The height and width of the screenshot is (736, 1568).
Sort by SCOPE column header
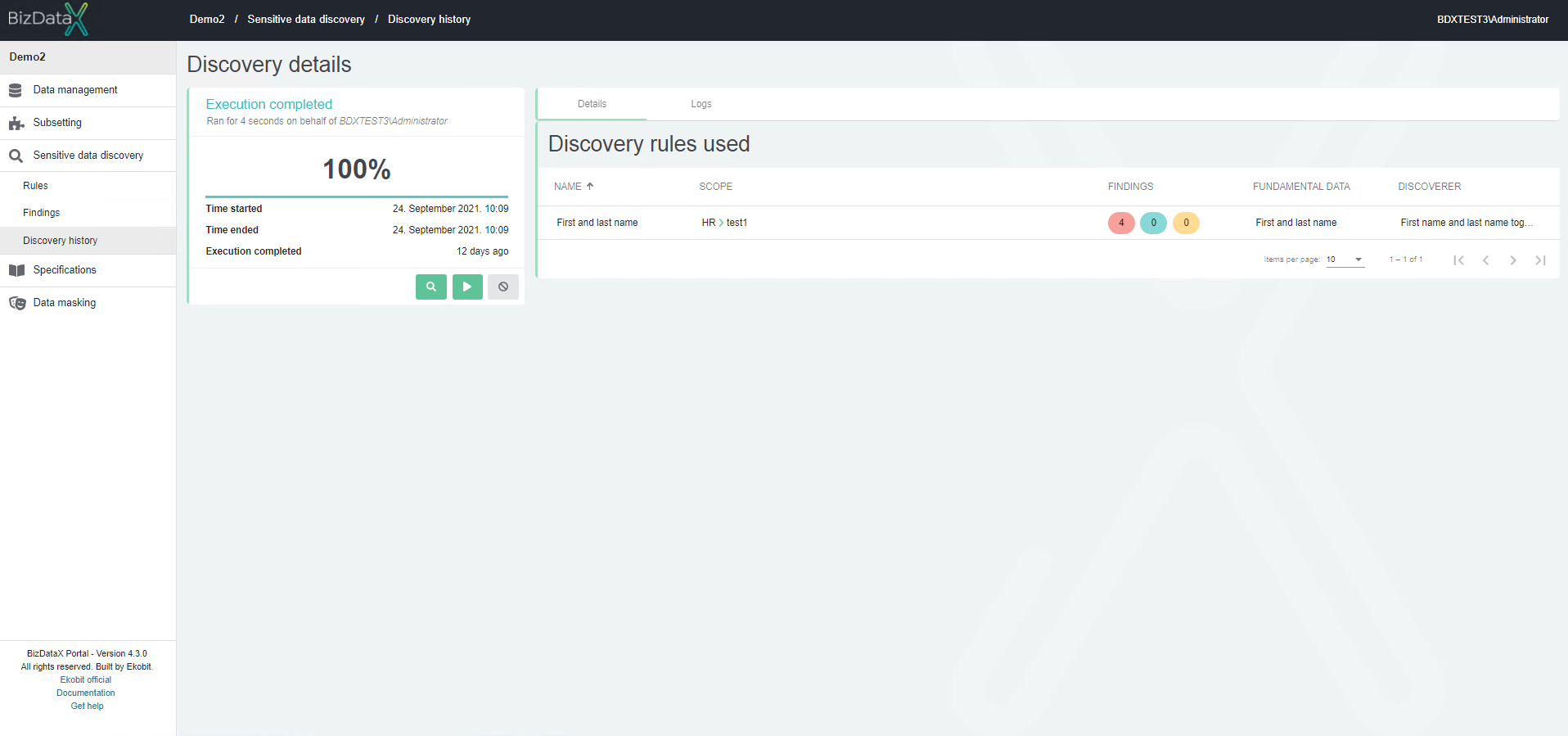click(x=715, y=187)
